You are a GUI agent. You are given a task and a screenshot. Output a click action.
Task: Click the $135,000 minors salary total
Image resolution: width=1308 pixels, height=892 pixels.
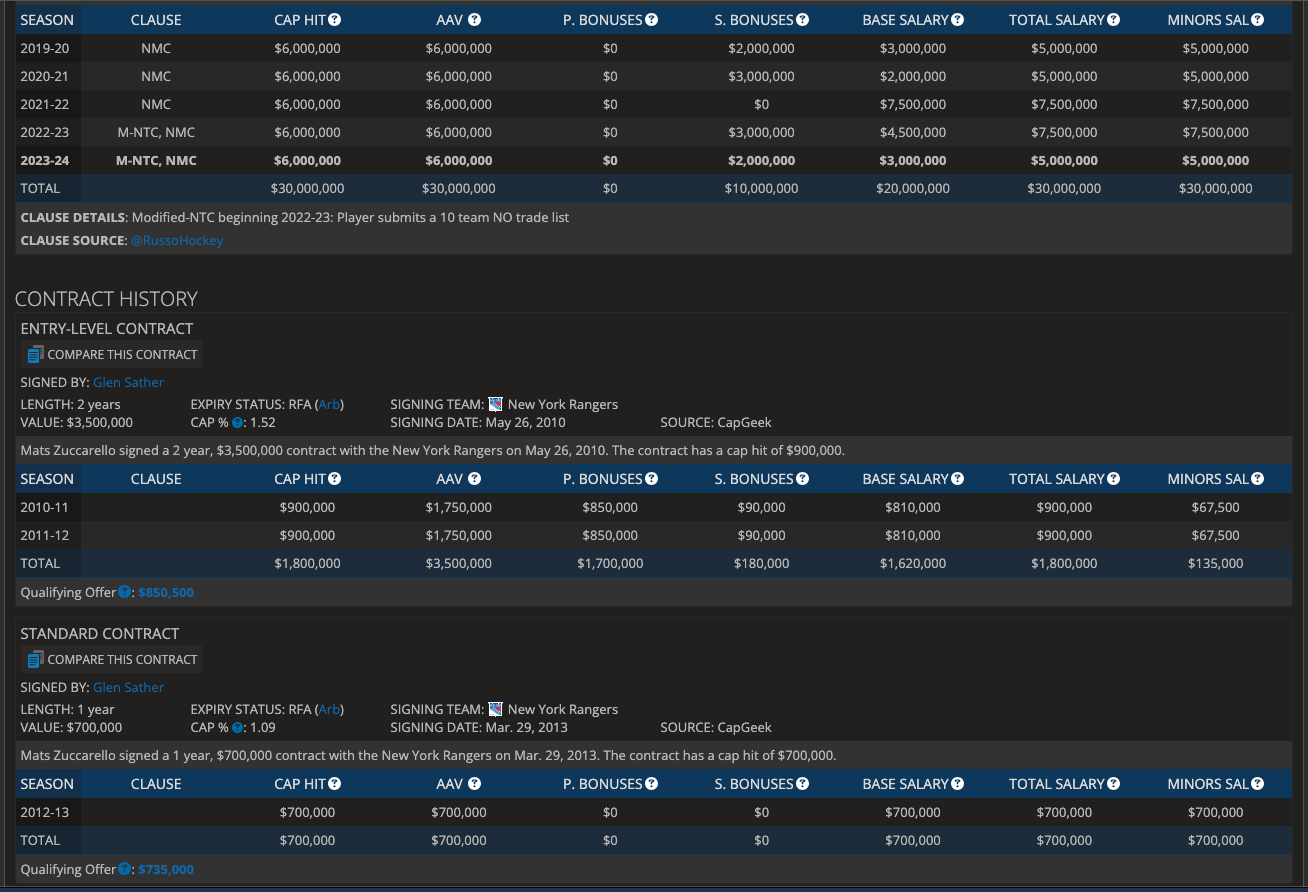coord(1216,563)
